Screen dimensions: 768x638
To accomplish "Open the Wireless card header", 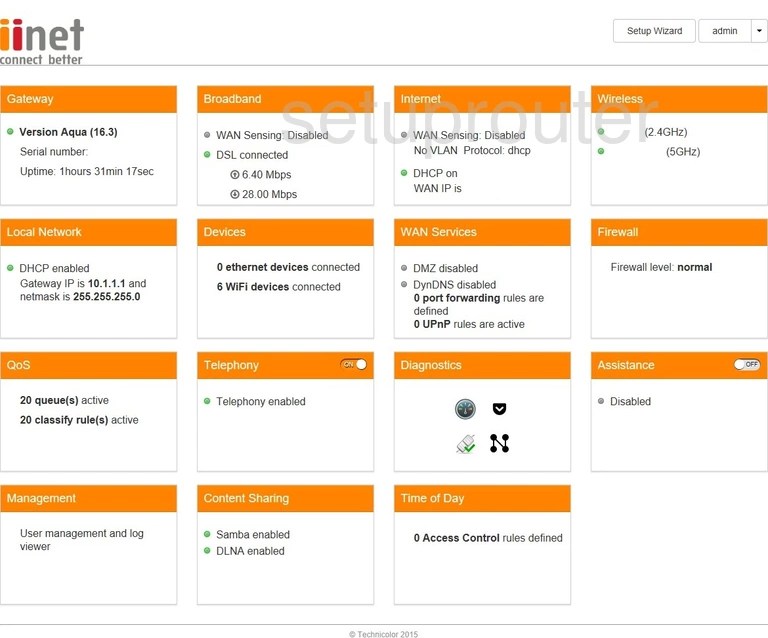I will pyautogui.click(x=679, y=99).
